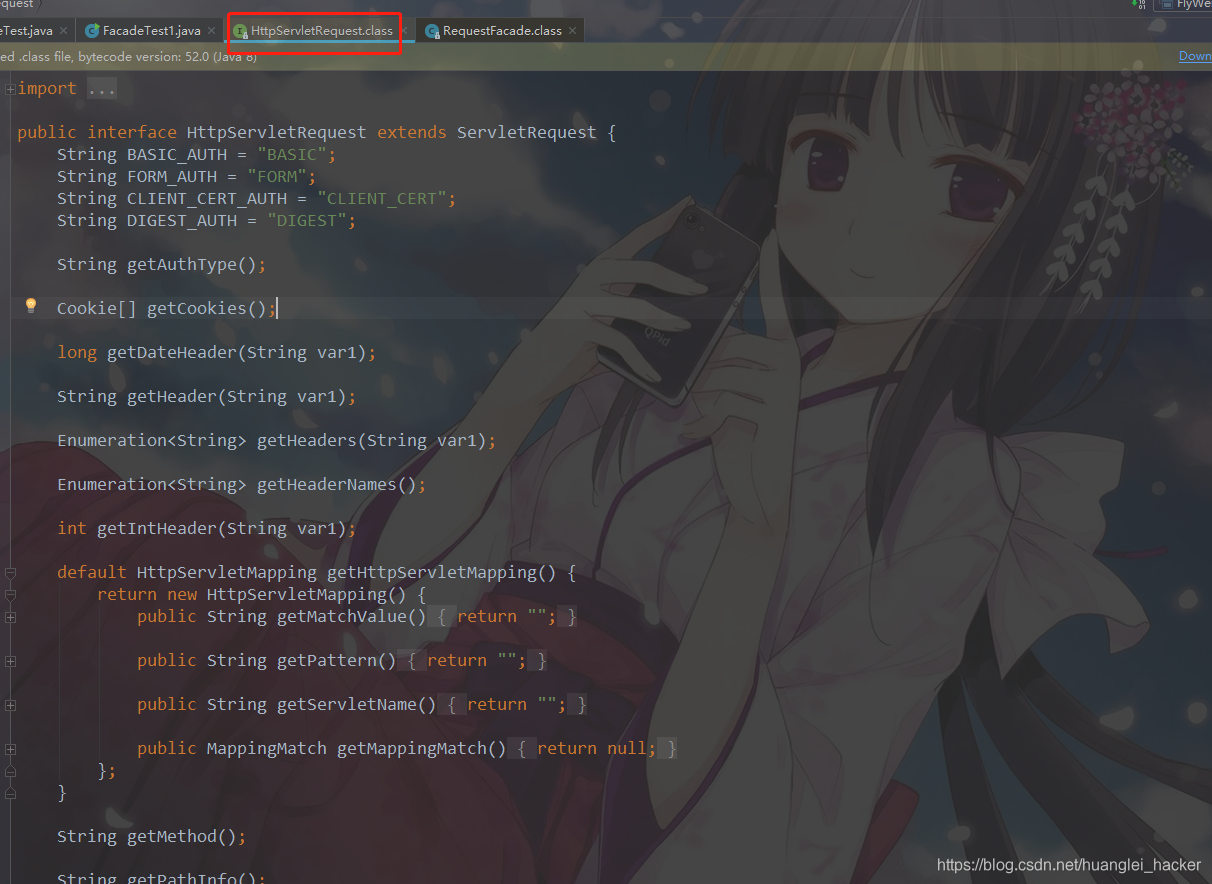Collapse the return new HttpServletMapping block
1212x884 pixels.
[x=10, y=595]
